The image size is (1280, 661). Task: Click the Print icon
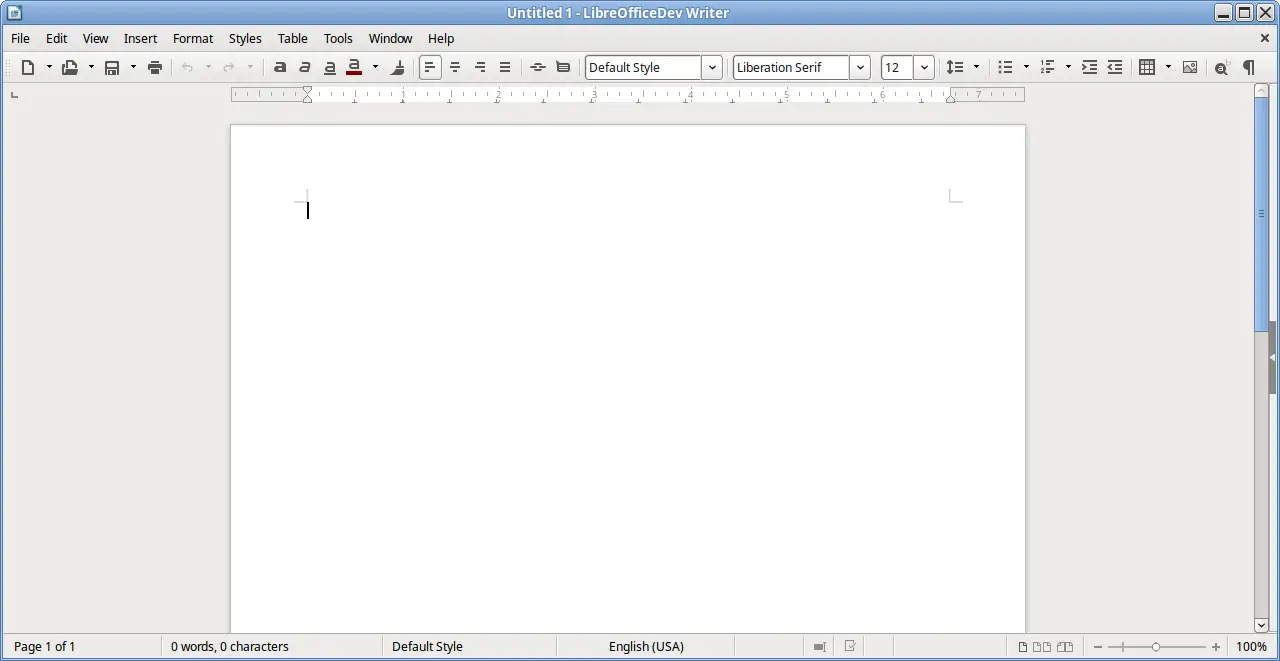pos(155,67)
